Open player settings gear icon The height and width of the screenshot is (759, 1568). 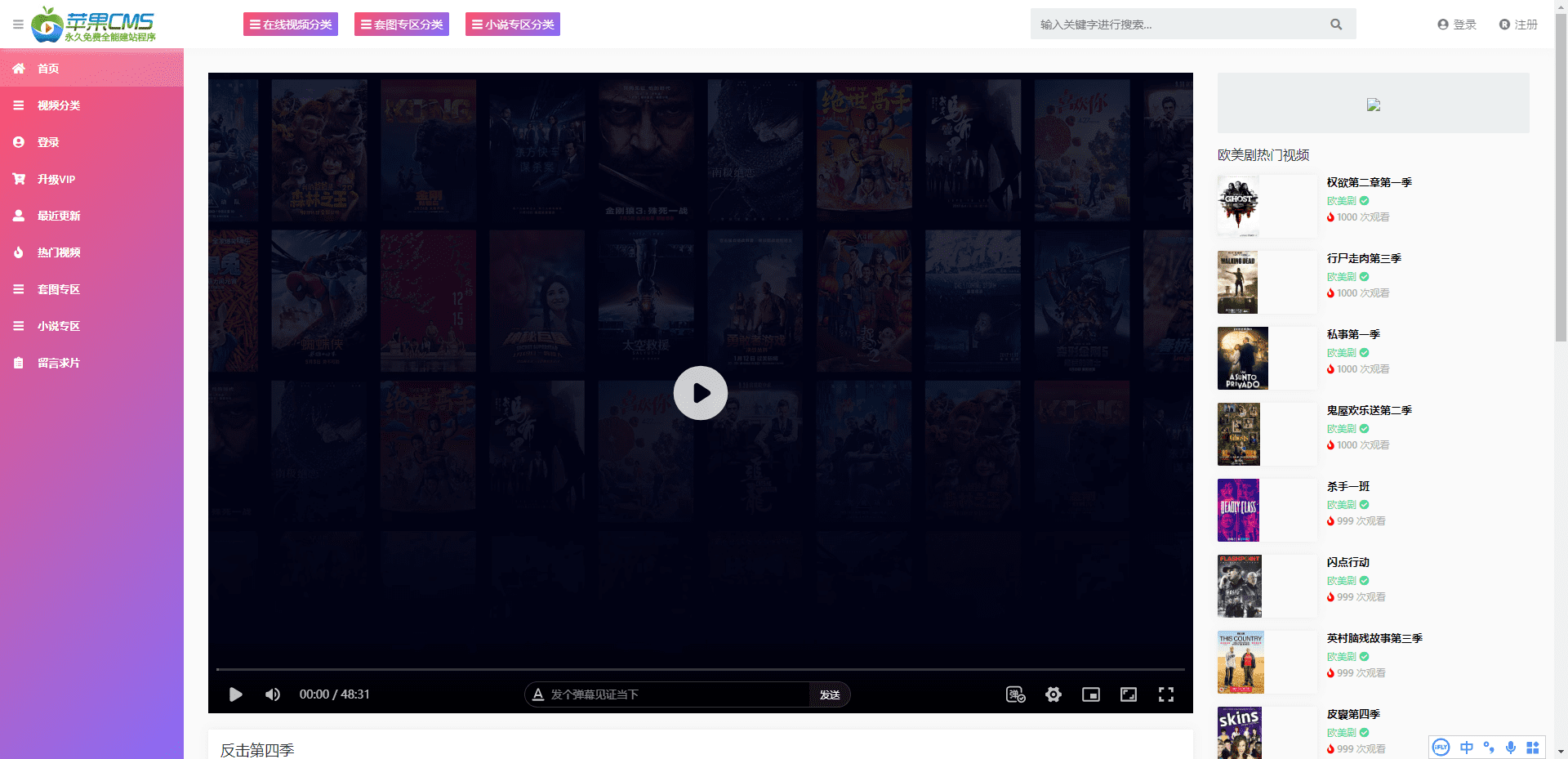[1053, 694]
